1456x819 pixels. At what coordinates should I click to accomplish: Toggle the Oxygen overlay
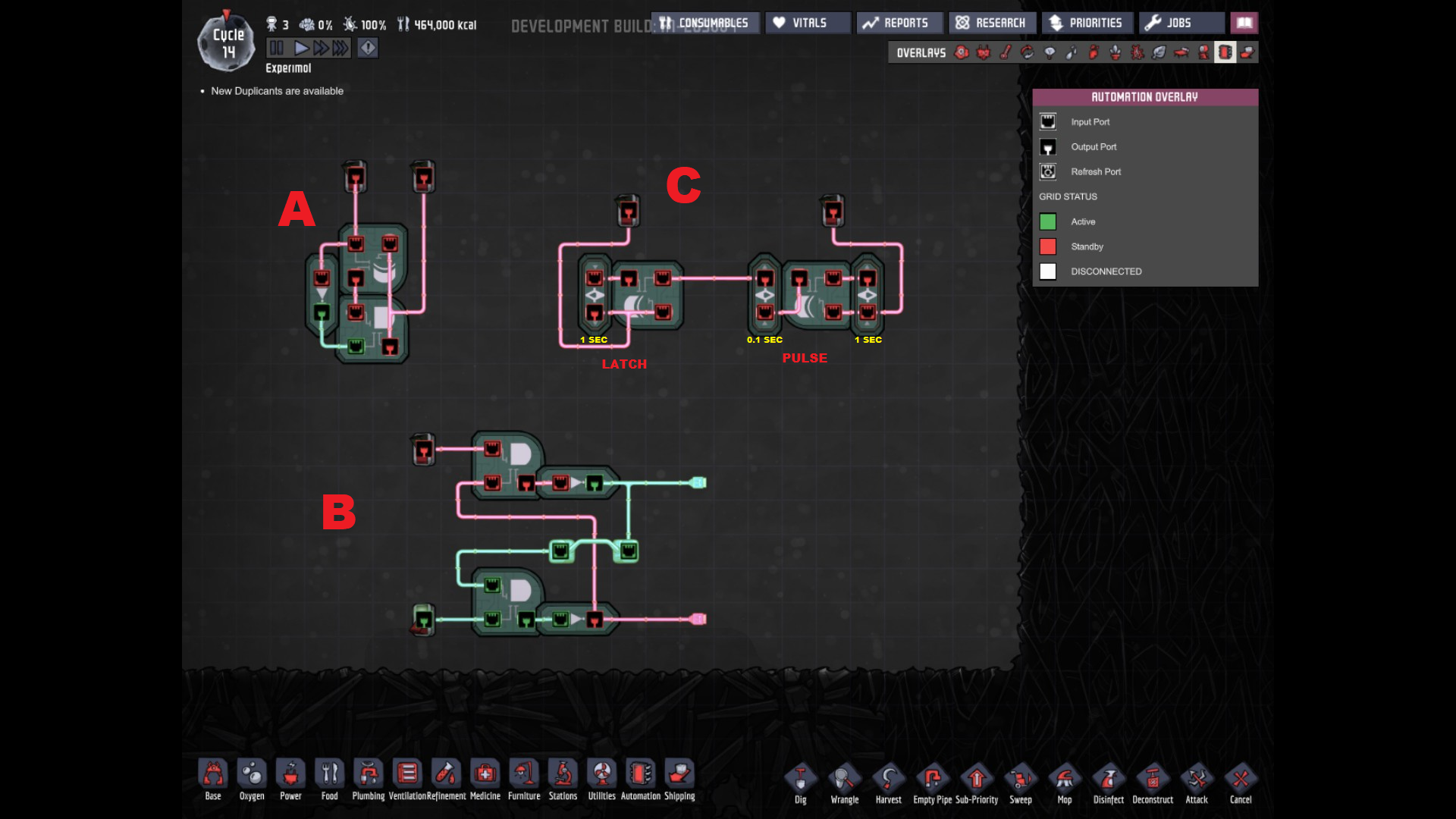[x=962, y=52]
